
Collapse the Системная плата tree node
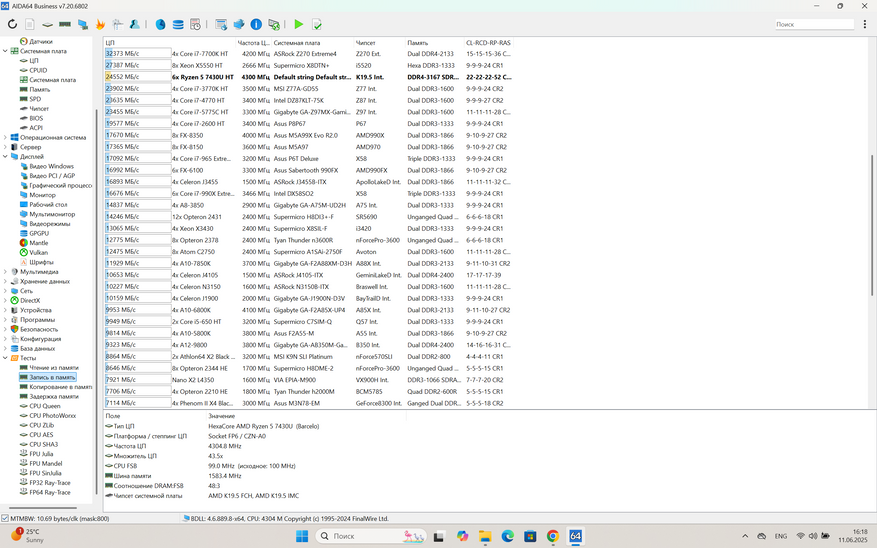(x=6, y=51)
